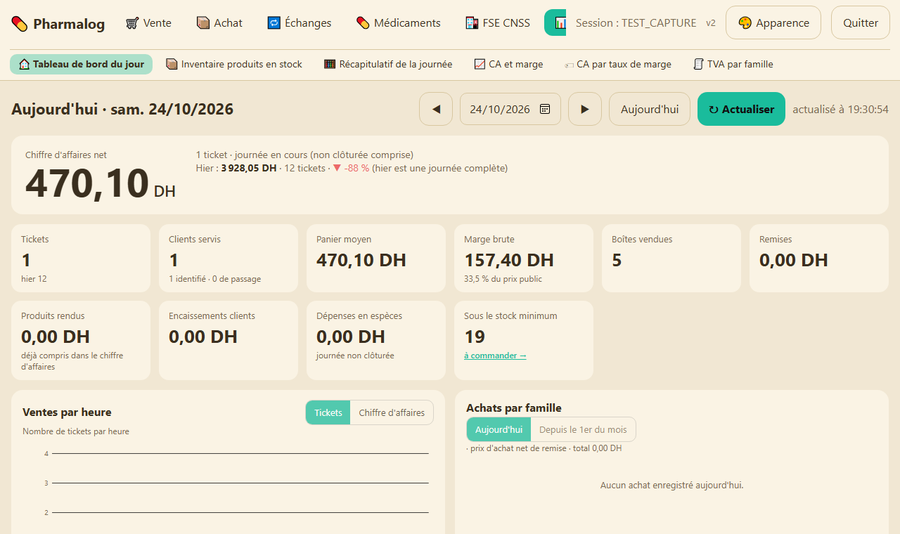Open the calendar picker icon in date field
The height and width of the screenshot is (534, 900).
(545, 109)
